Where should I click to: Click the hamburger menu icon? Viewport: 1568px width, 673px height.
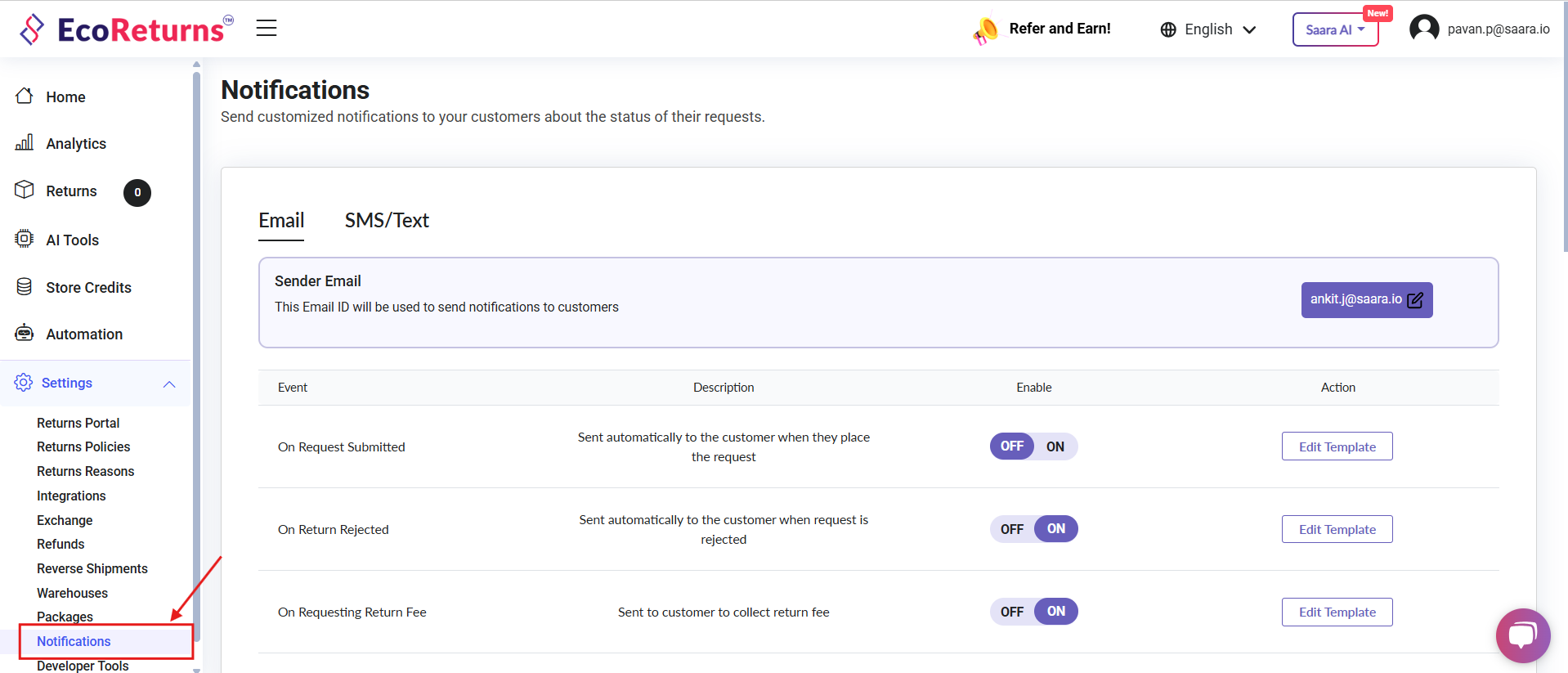(267, 29)
